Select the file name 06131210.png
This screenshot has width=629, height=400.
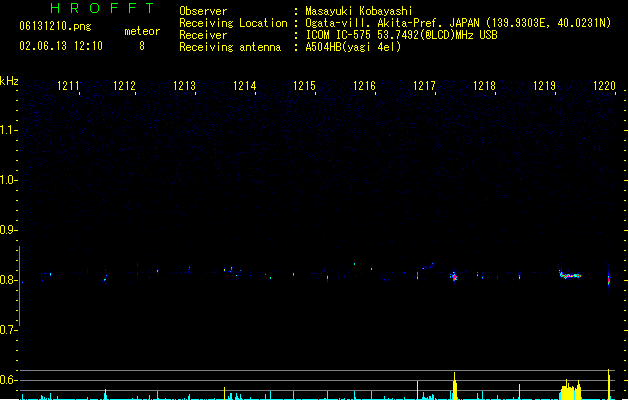(x=55, y=26)
